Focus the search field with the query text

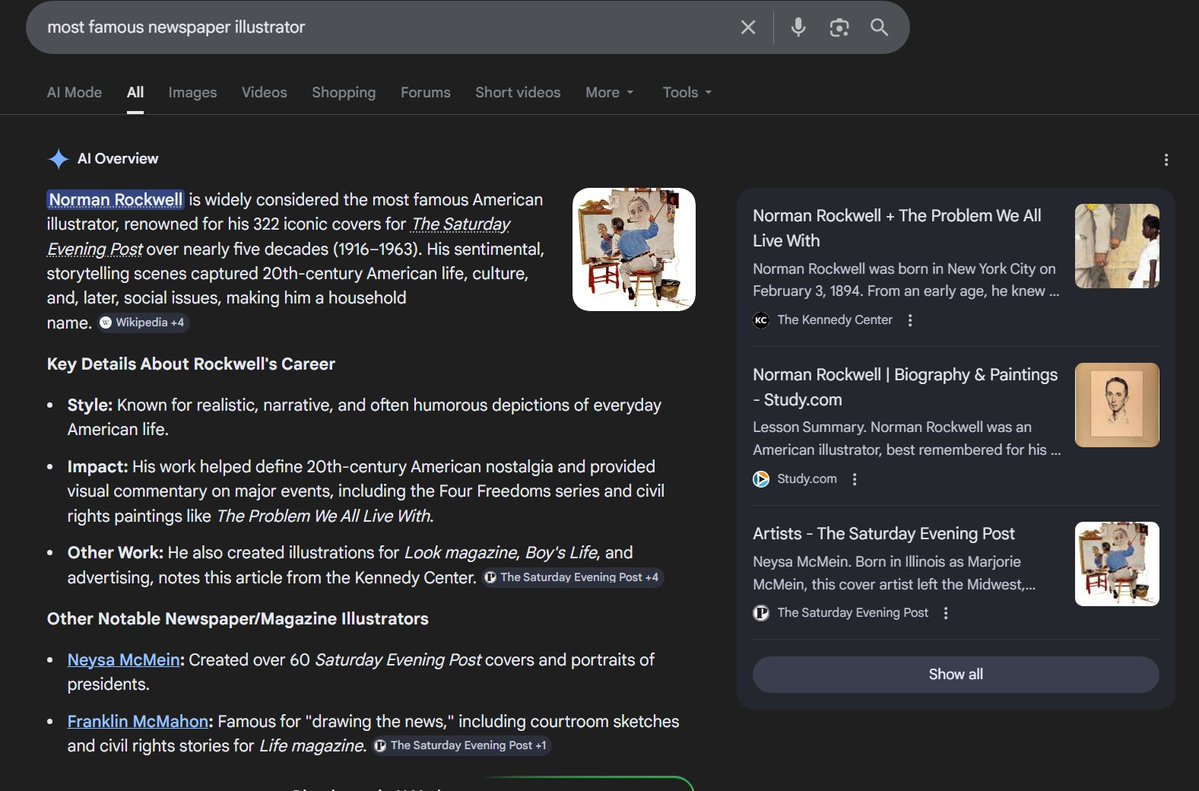tap(382, 28)
